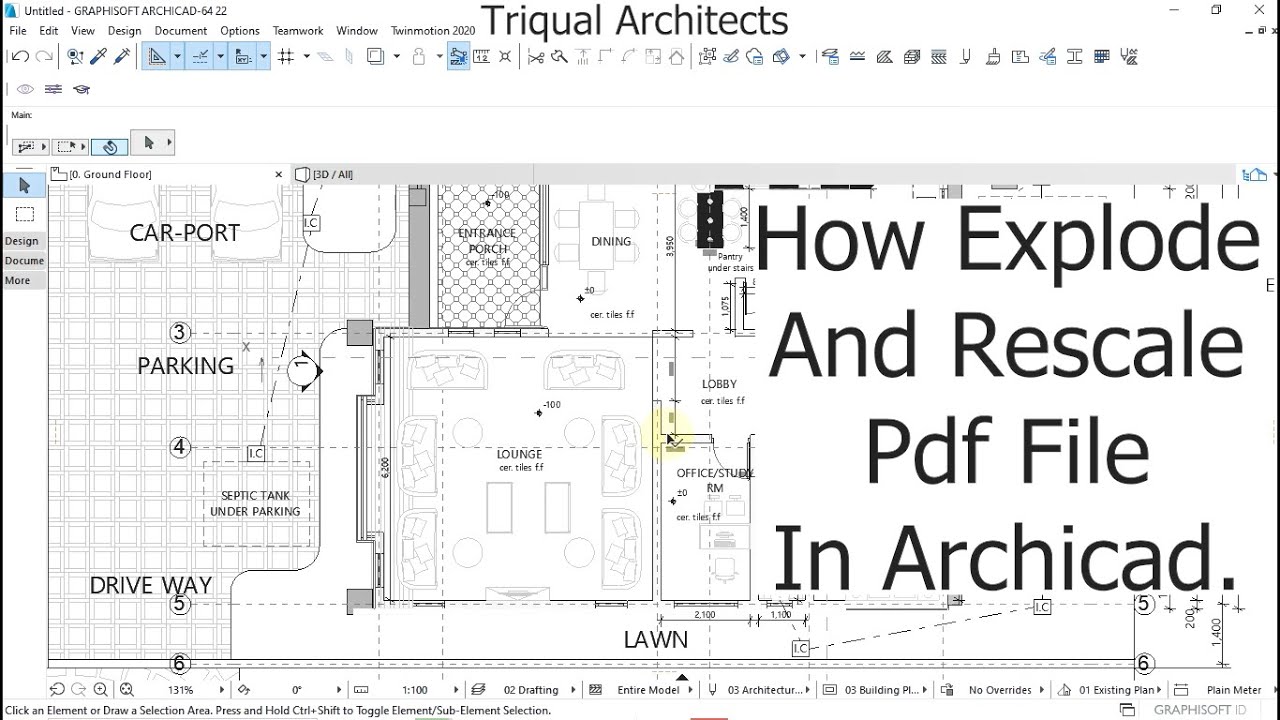
Task: Expand the Grid Snap dropdown arrow
Action: 306,57
